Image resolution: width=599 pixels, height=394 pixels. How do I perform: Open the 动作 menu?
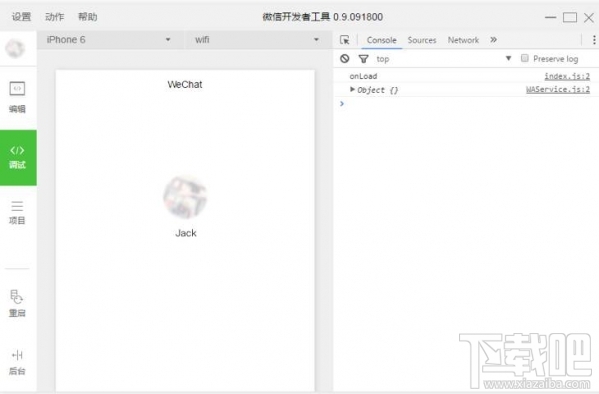coord(54,17)
